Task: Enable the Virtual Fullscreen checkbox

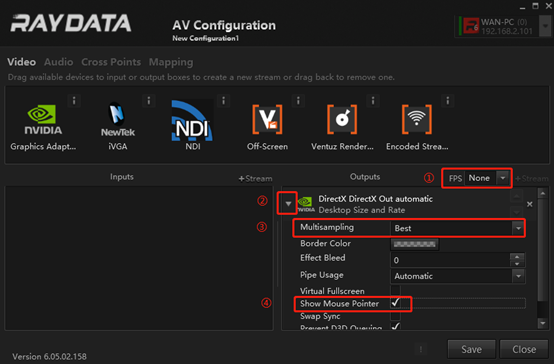Action: 396,290
